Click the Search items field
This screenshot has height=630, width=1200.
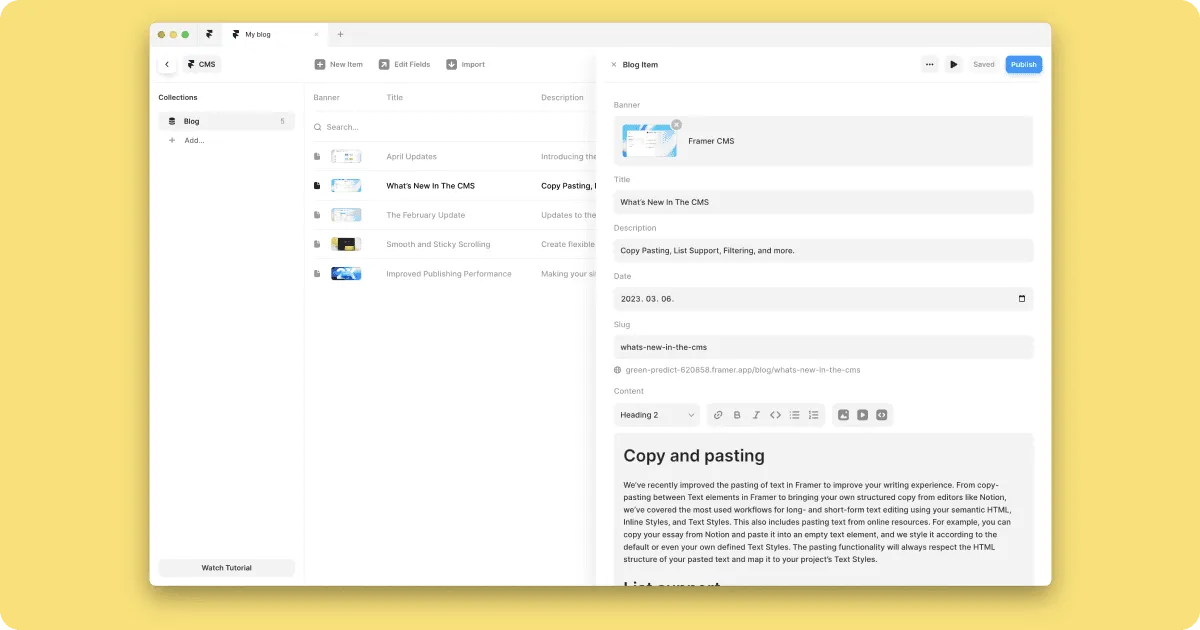pos(450,127)
